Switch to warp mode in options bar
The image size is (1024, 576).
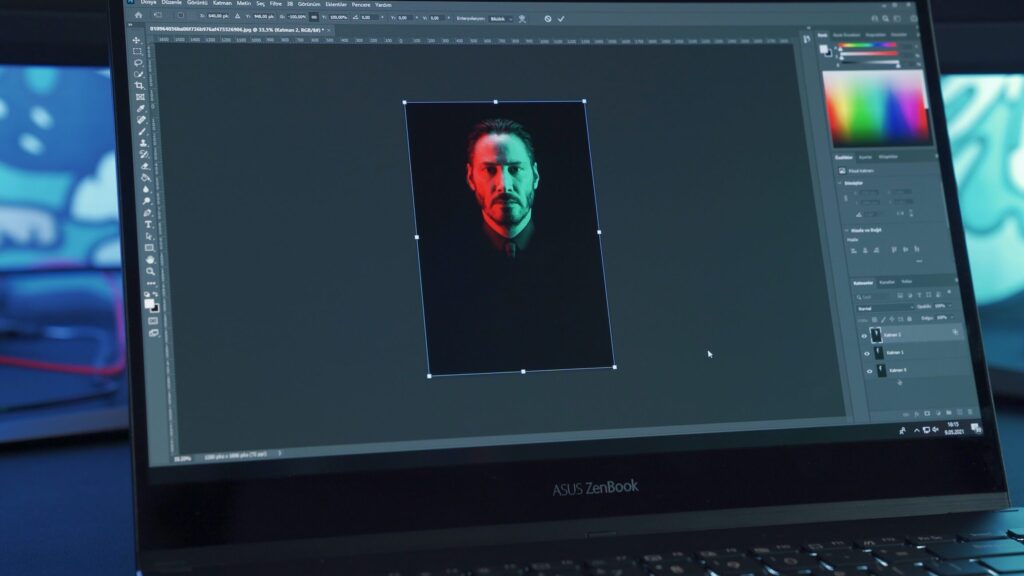(522, 19)
